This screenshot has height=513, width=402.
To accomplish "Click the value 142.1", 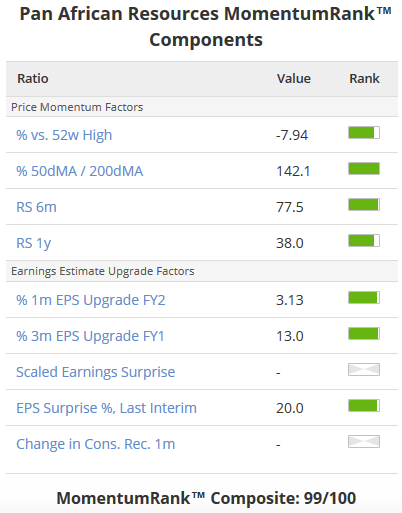I will [293, 171].
